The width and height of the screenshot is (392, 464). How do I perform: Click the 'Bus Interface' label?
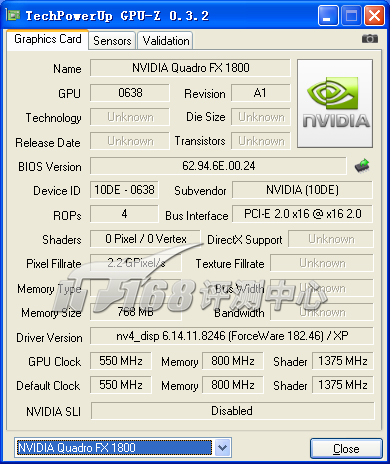point(197,216)
